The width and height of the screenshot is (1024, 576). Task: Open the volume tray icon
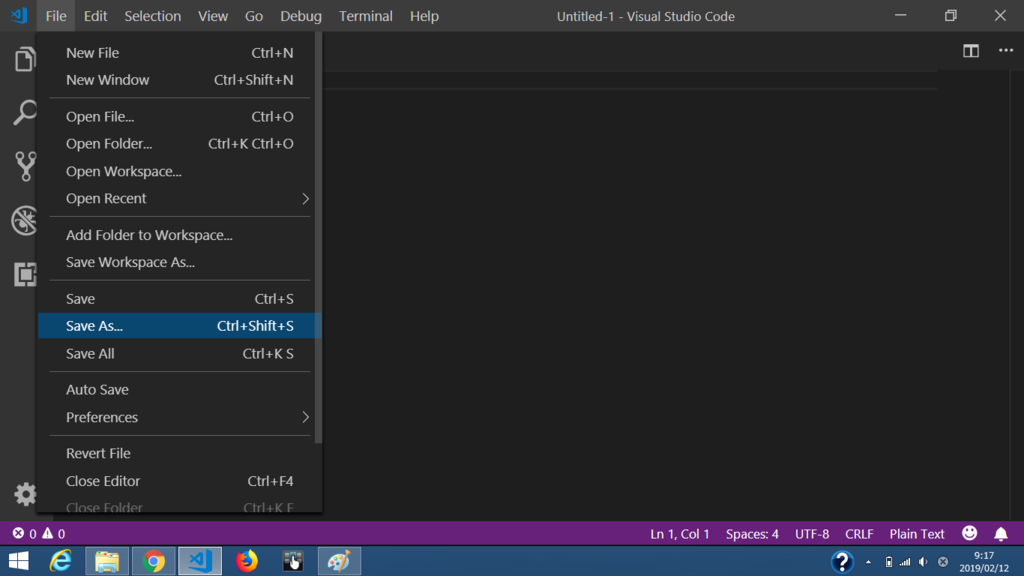[923, 562]
